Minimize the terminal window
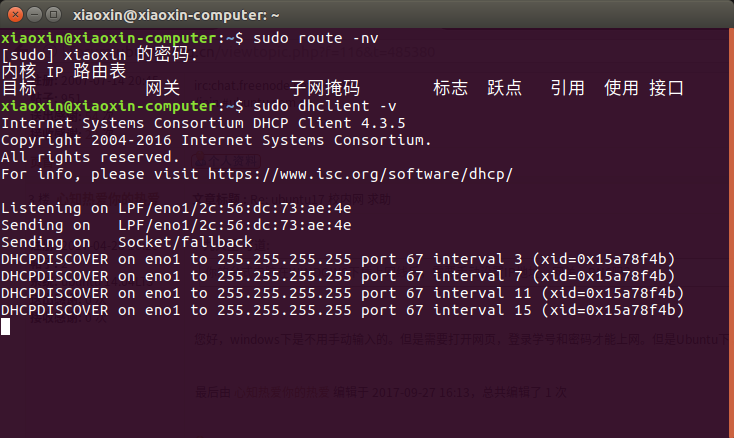The image size is (734, 438). 35,15
